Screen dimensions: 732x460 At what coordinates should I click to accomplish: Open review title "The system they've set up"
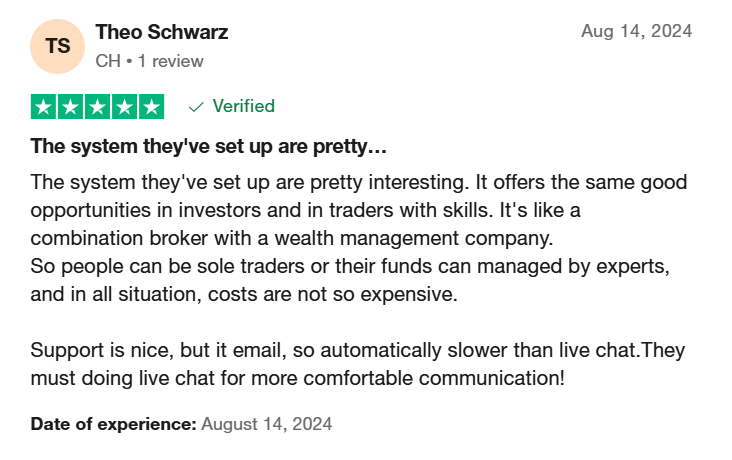[x=209, y=146]
